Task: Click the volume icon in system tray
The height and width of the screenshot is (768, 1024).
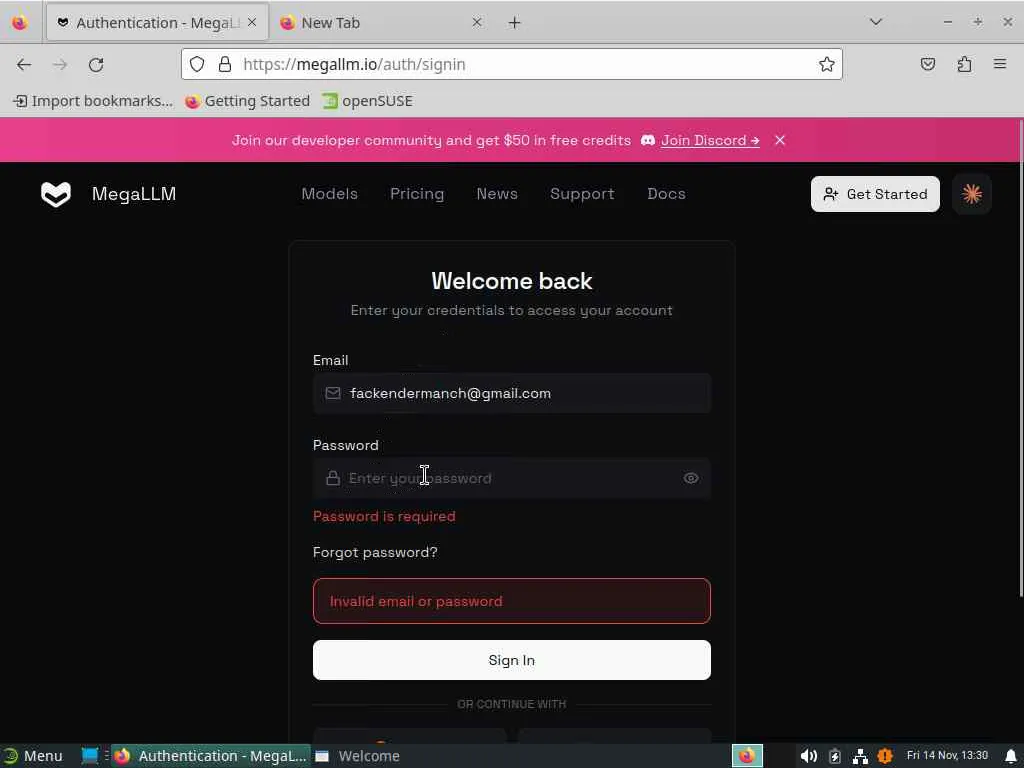Action: [808, 756]
